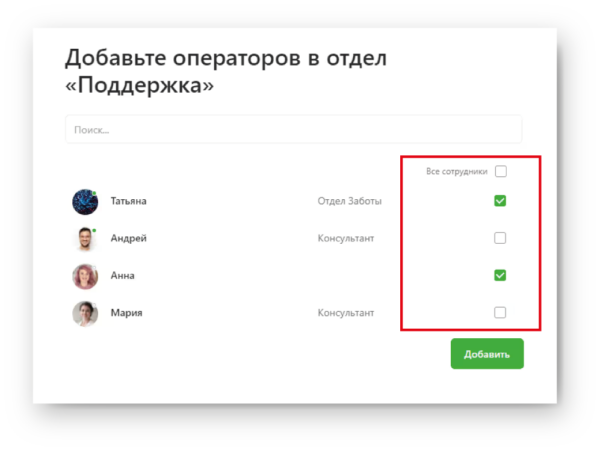Click Мария's avatar photo
The image size is (600, 452).
click(x=85, y=313)
